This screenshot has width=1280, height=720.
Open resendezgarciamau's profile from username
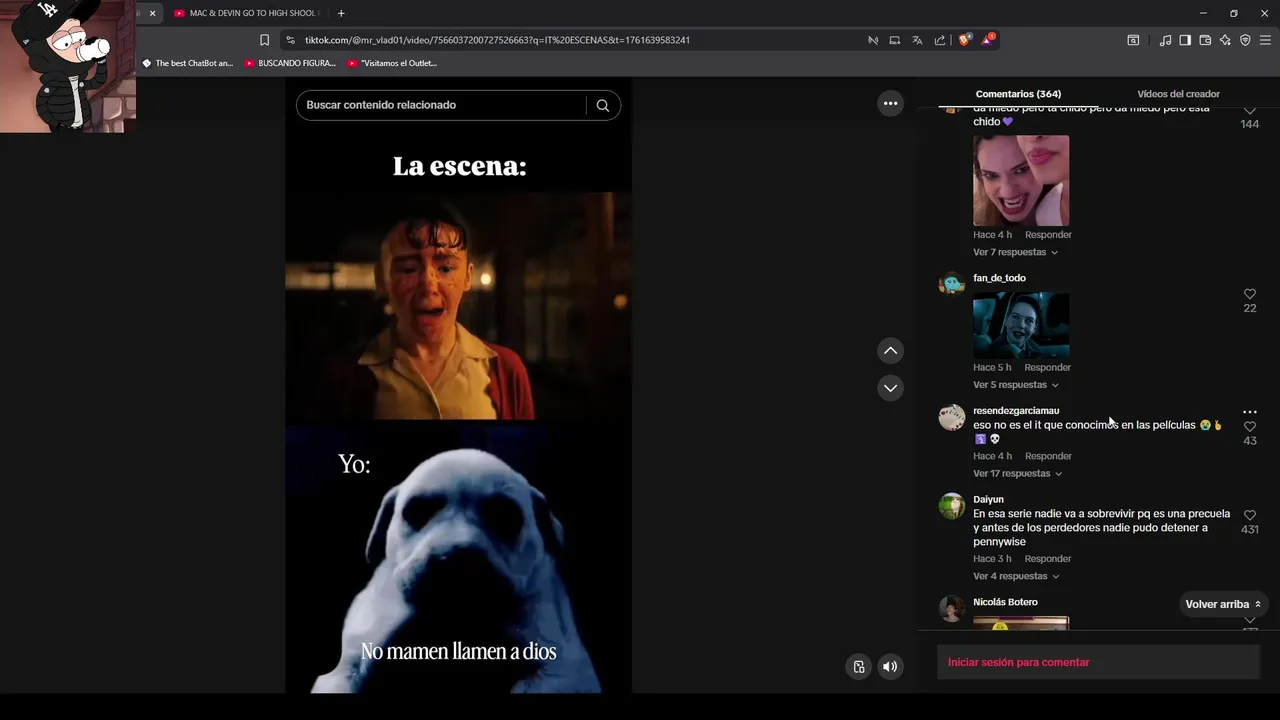point(1016,411)
